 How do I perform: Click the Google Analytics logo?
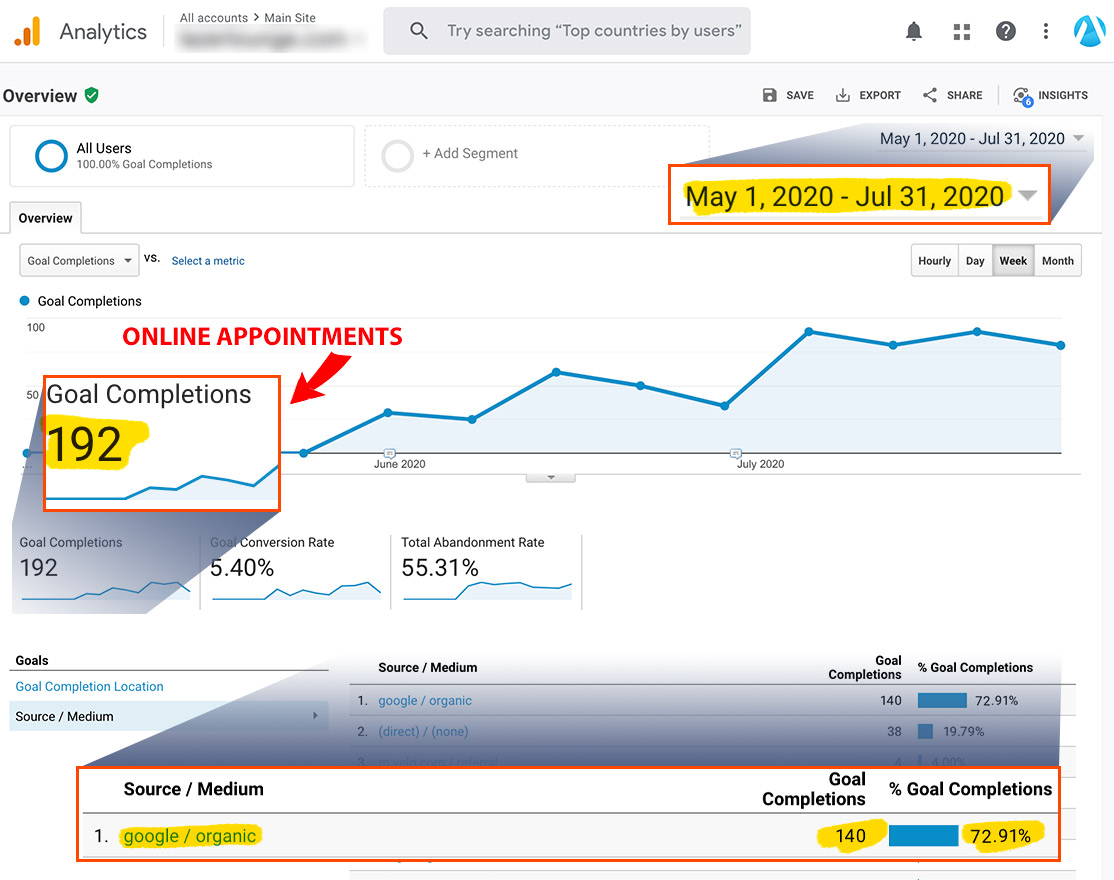[x=28, y=31]
